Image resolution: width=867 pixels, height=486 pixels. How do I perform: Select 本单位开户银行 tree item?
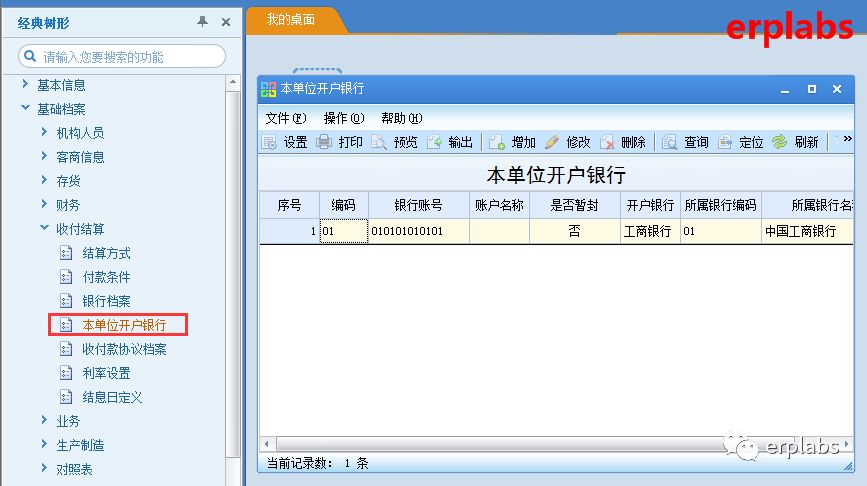click(x=124, y=325)
